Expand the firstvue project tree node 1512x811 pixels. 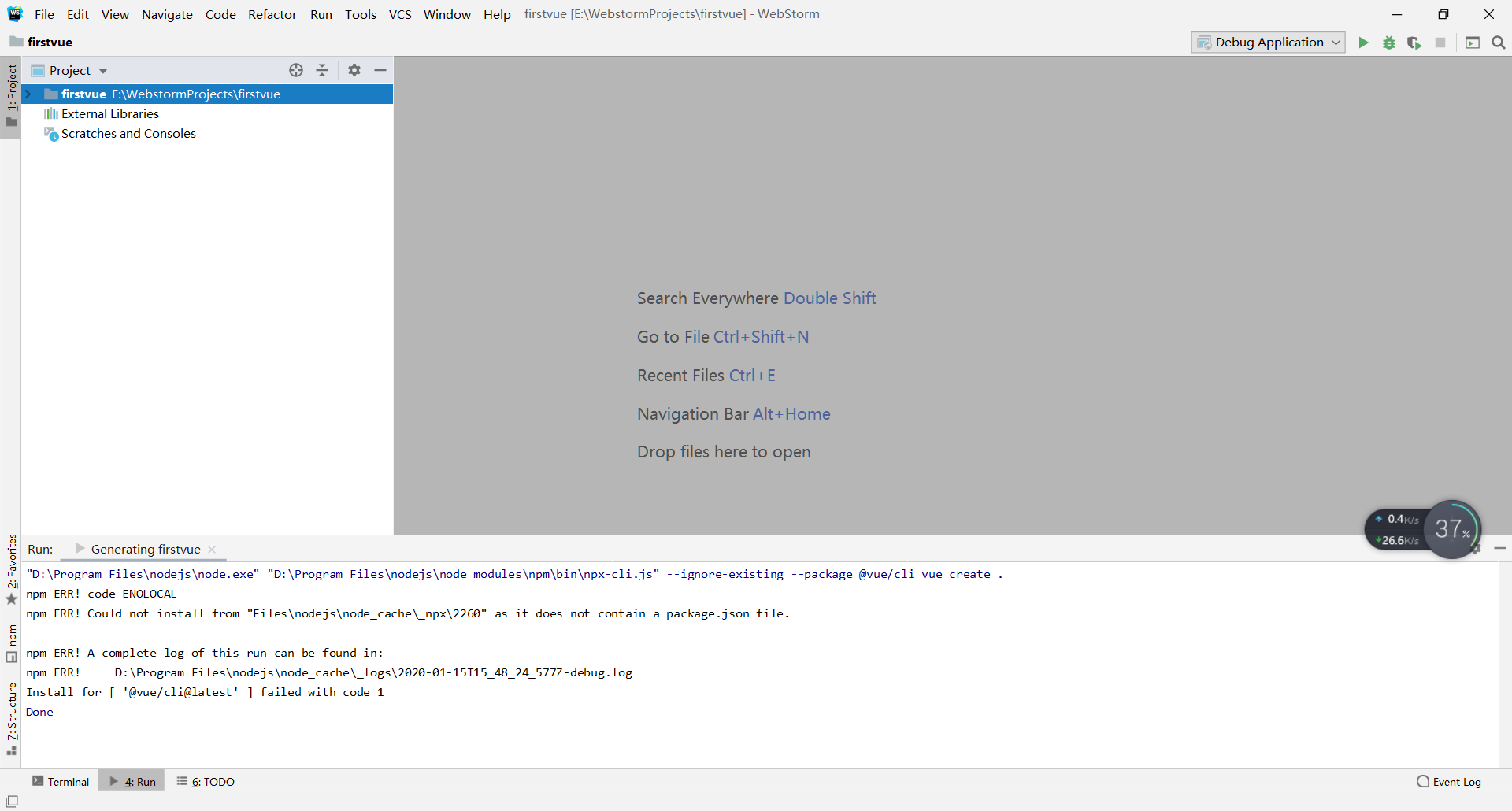(29, 94)
